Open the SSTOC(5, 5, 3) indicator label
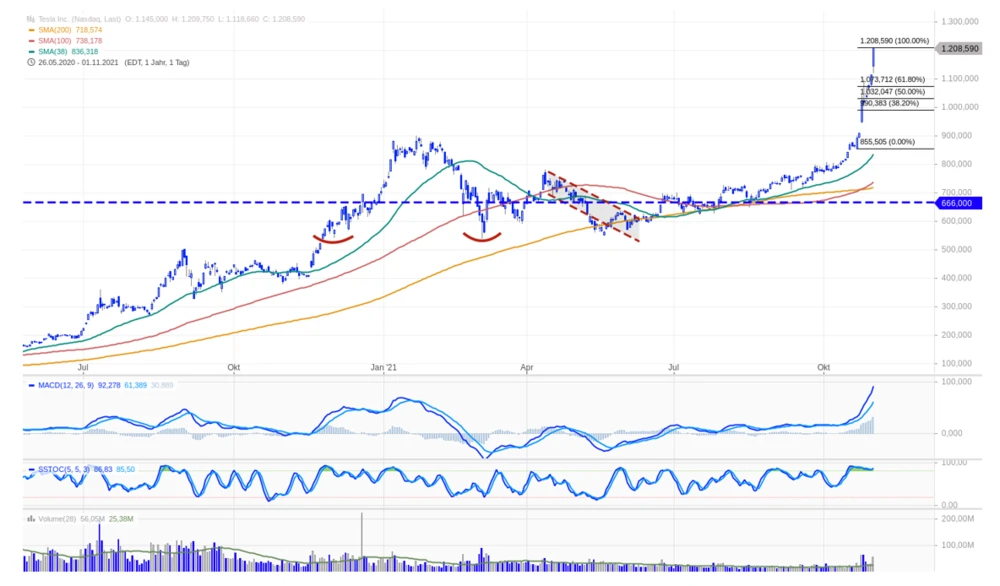 [x=62, y=468]
